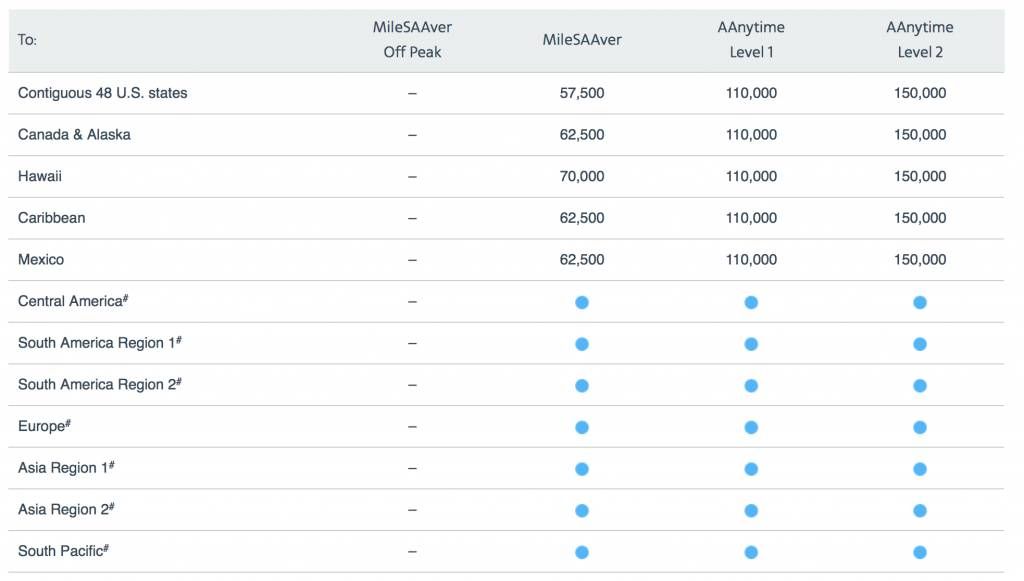Select the 'Contiguous 48 U.S. states' row label
The width and height of the screenshot is (1024, 581).
103,93
